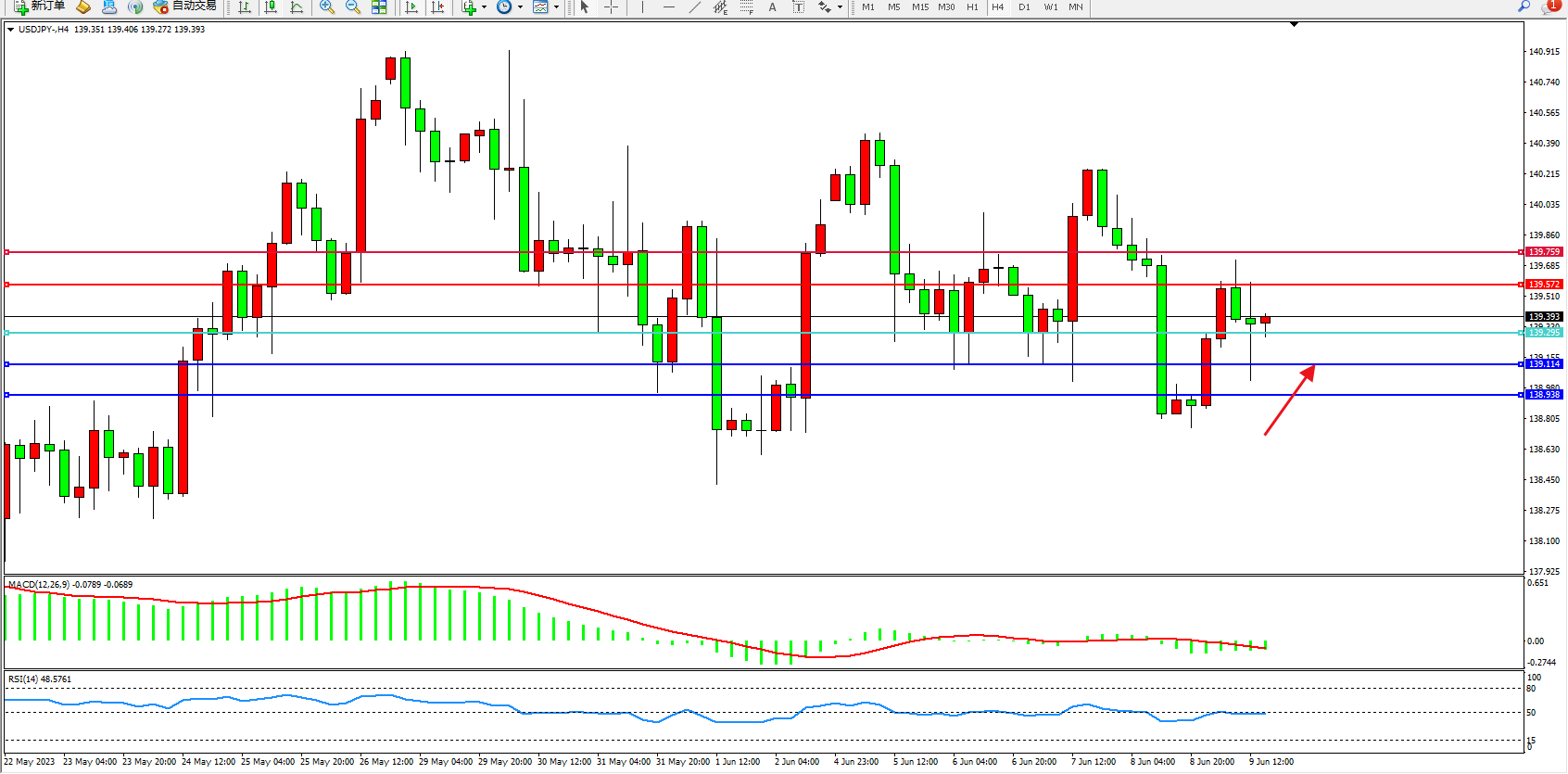Click the zoom in magnifier icon
The image size is (1568, 774).
click(326, 6)
